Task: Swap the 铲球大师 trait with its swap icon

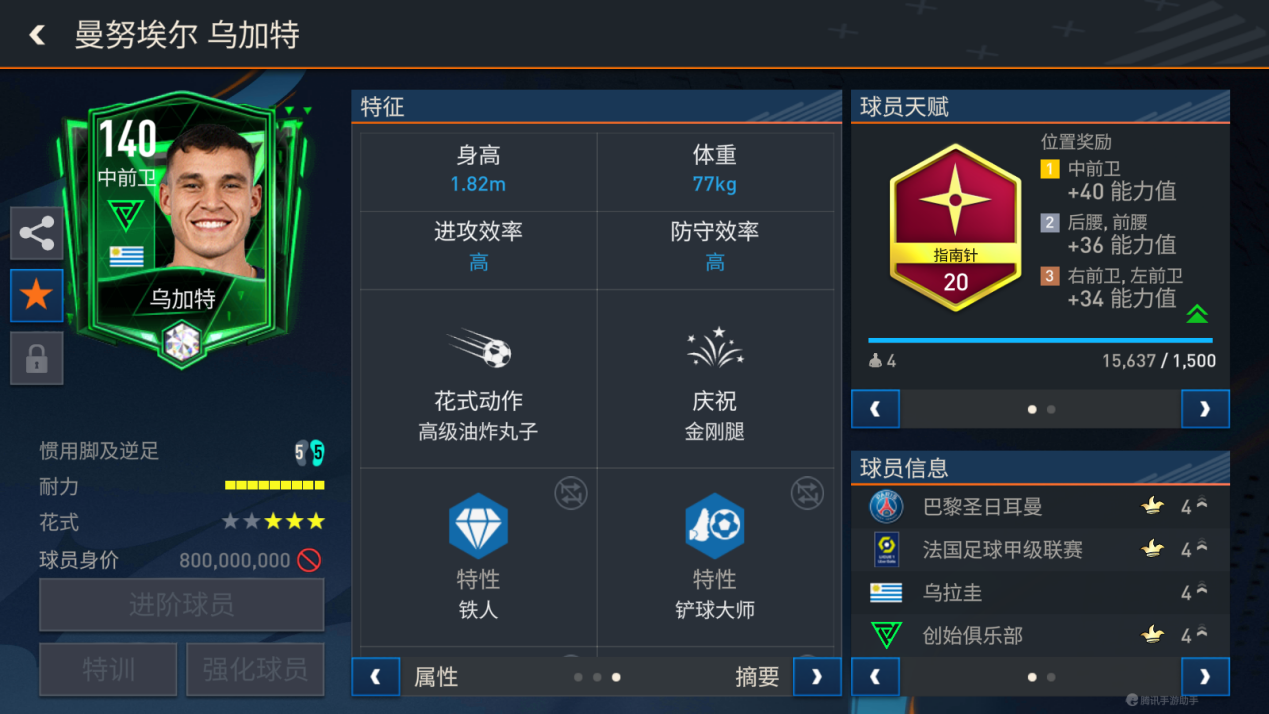Action: pyautogui.click(x=807, y=493)
